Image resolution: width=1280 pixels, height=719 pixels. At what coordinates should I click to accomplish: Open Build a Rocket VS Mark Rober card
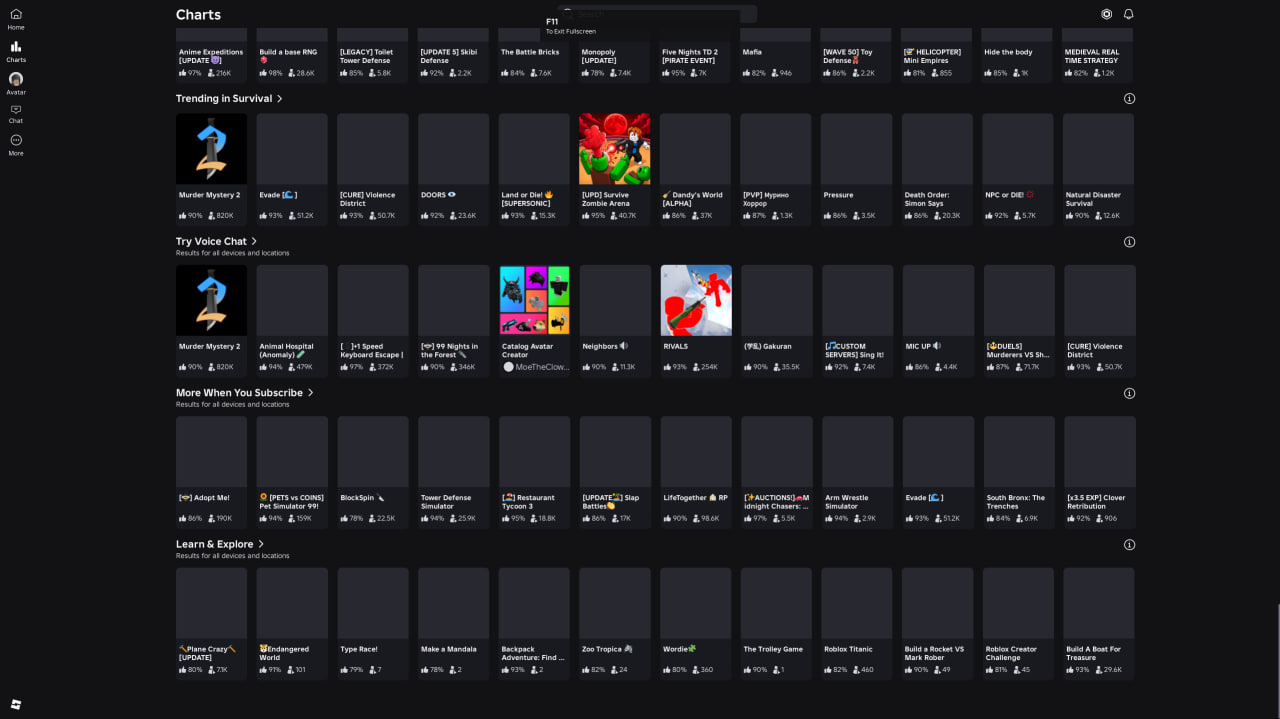(938, 624)
